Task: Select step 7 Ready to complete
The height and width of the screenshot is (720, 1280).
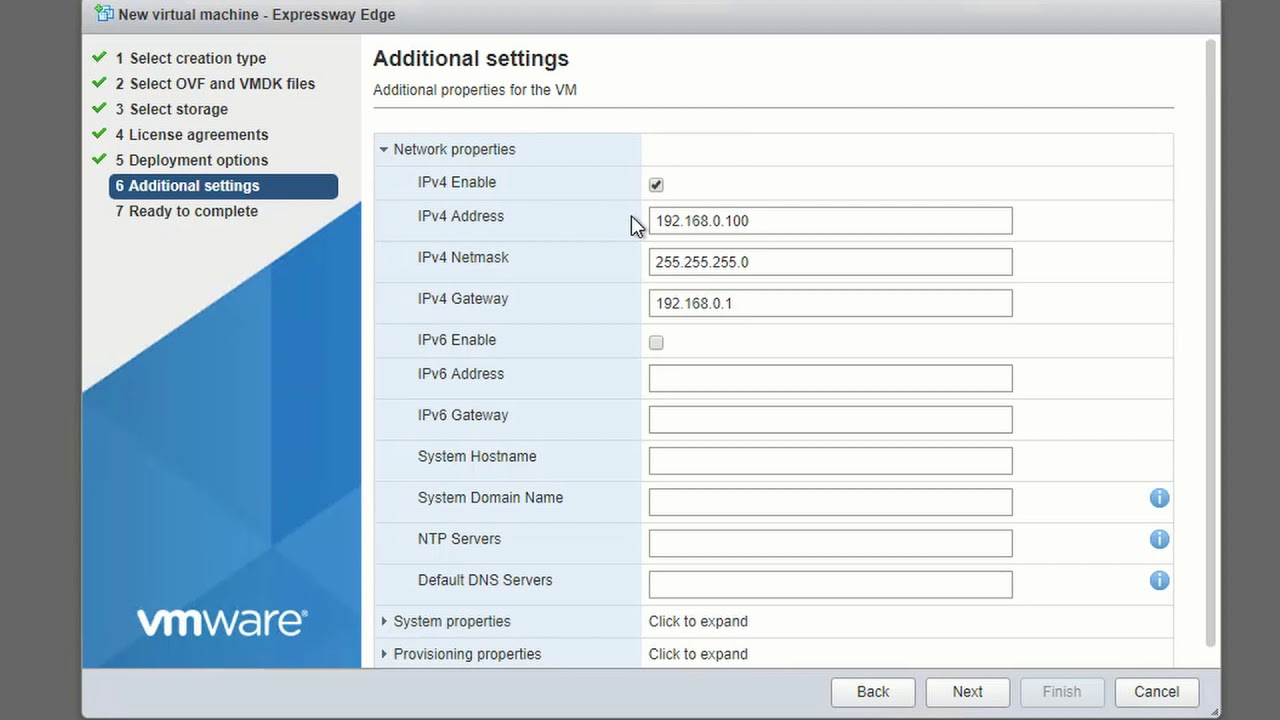Action: pos(186,211)
